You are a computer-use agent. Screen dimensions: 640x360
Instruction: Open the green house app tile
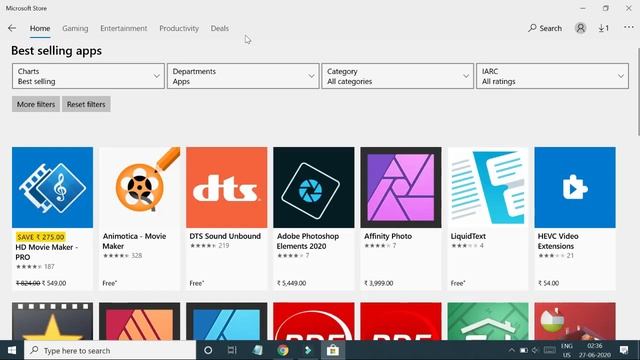[x=488, y=321]
